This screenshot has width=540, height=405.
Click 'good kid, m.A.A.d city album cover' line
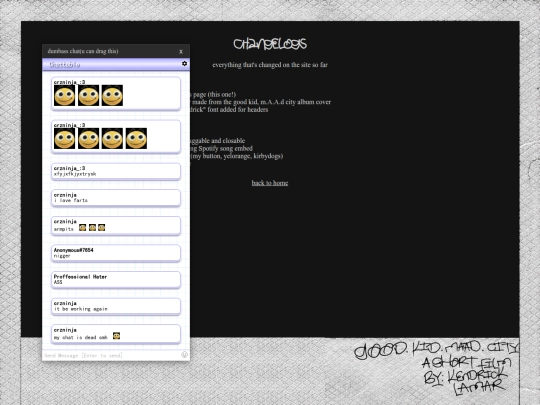coord(260,102)
